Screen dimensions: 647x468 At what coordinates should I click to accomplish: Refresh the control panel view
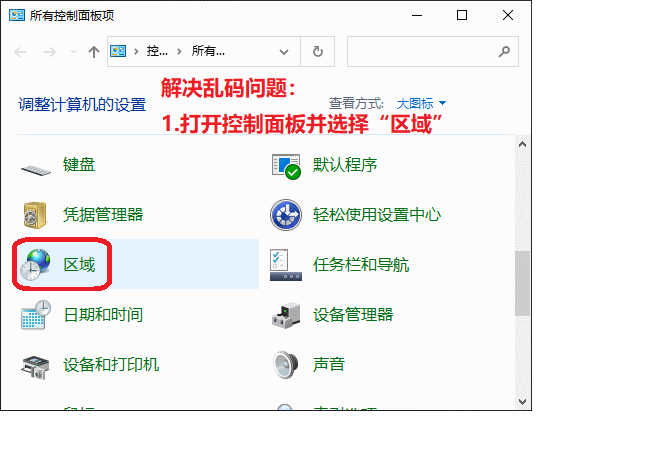coord(318,52)
